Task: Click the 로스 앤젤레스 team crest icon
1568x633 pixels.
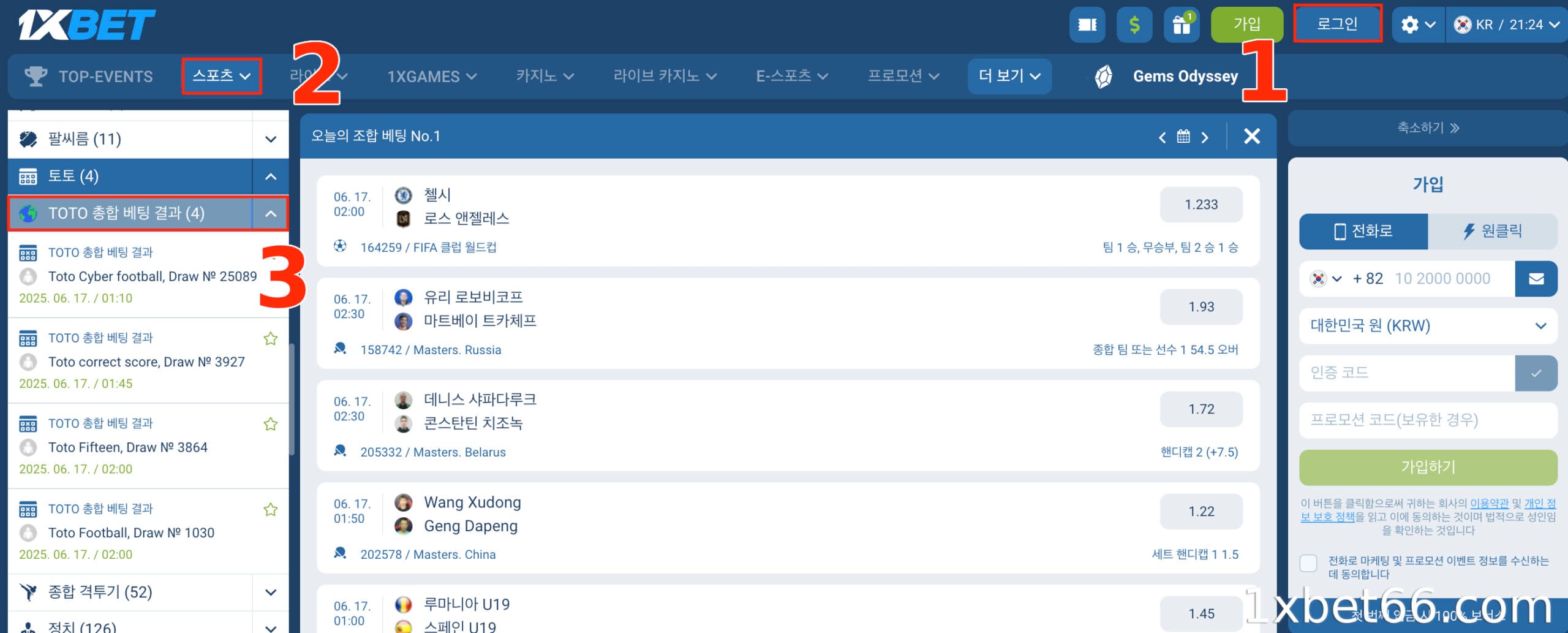Action: click(403, 219)
